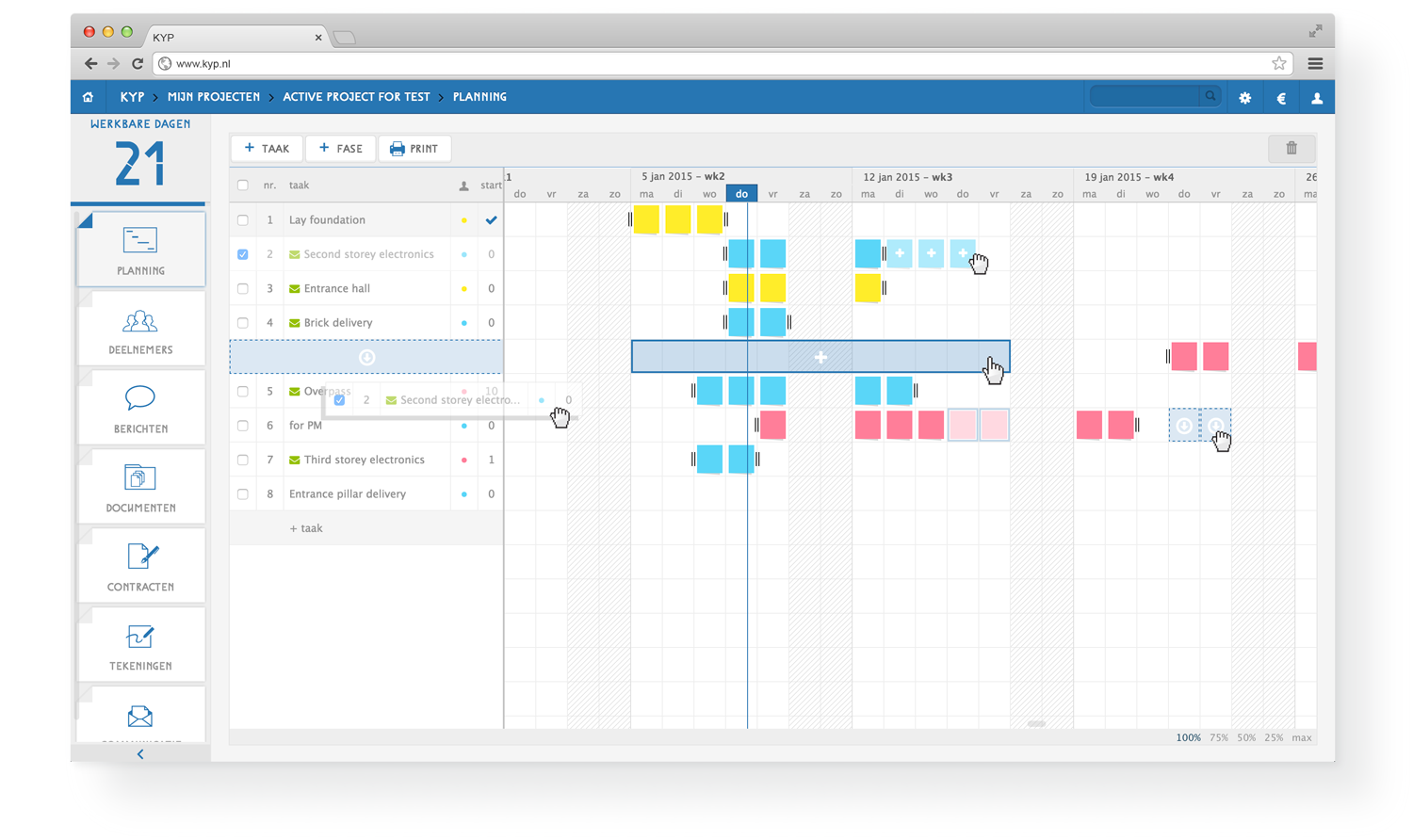Go to Active Project For Test breadcrumb
Viewport: 1413px width, 840px height.
[356, 97]
